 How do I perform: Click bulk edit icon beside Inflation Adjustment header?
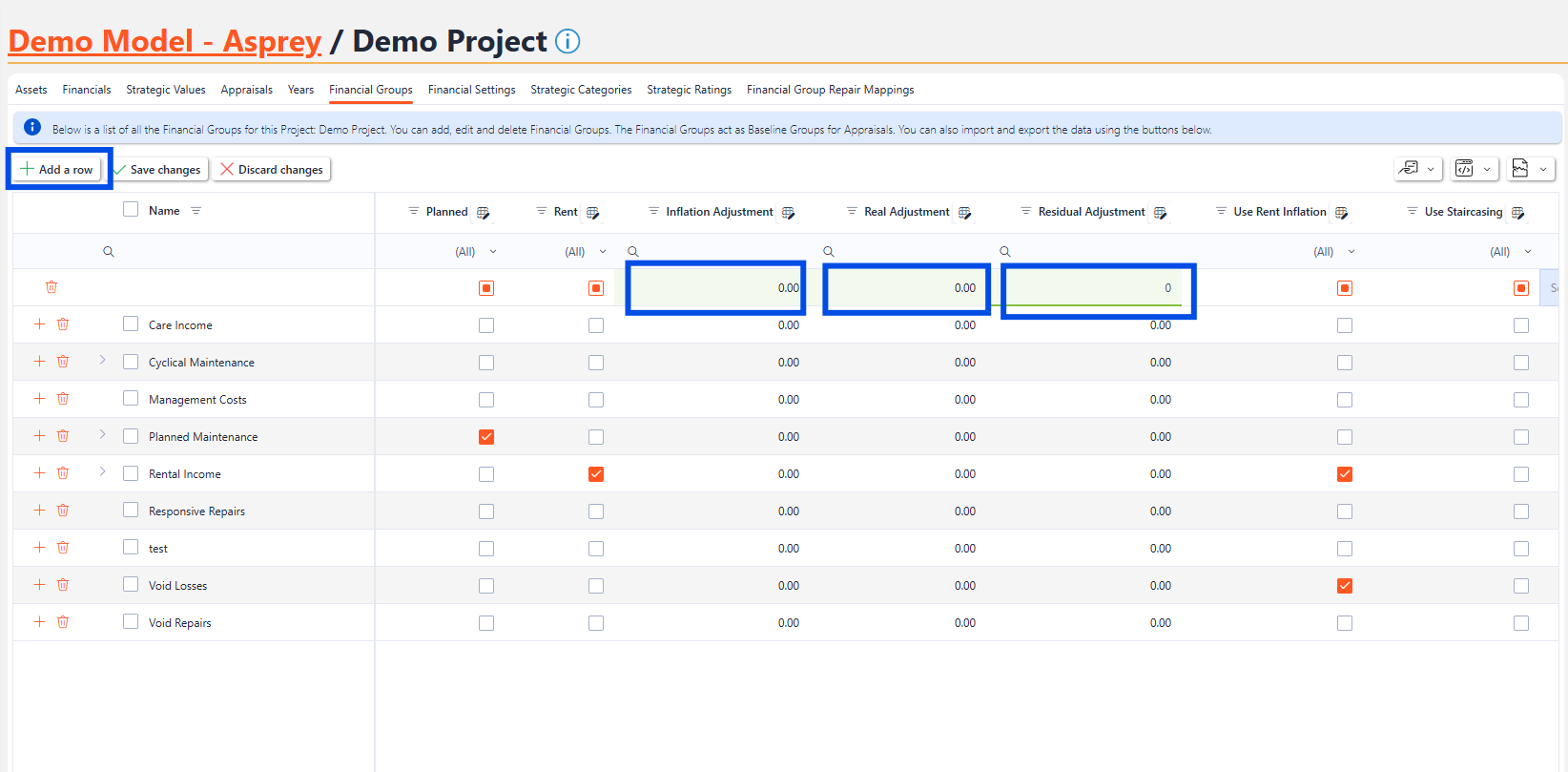(789, 213)
